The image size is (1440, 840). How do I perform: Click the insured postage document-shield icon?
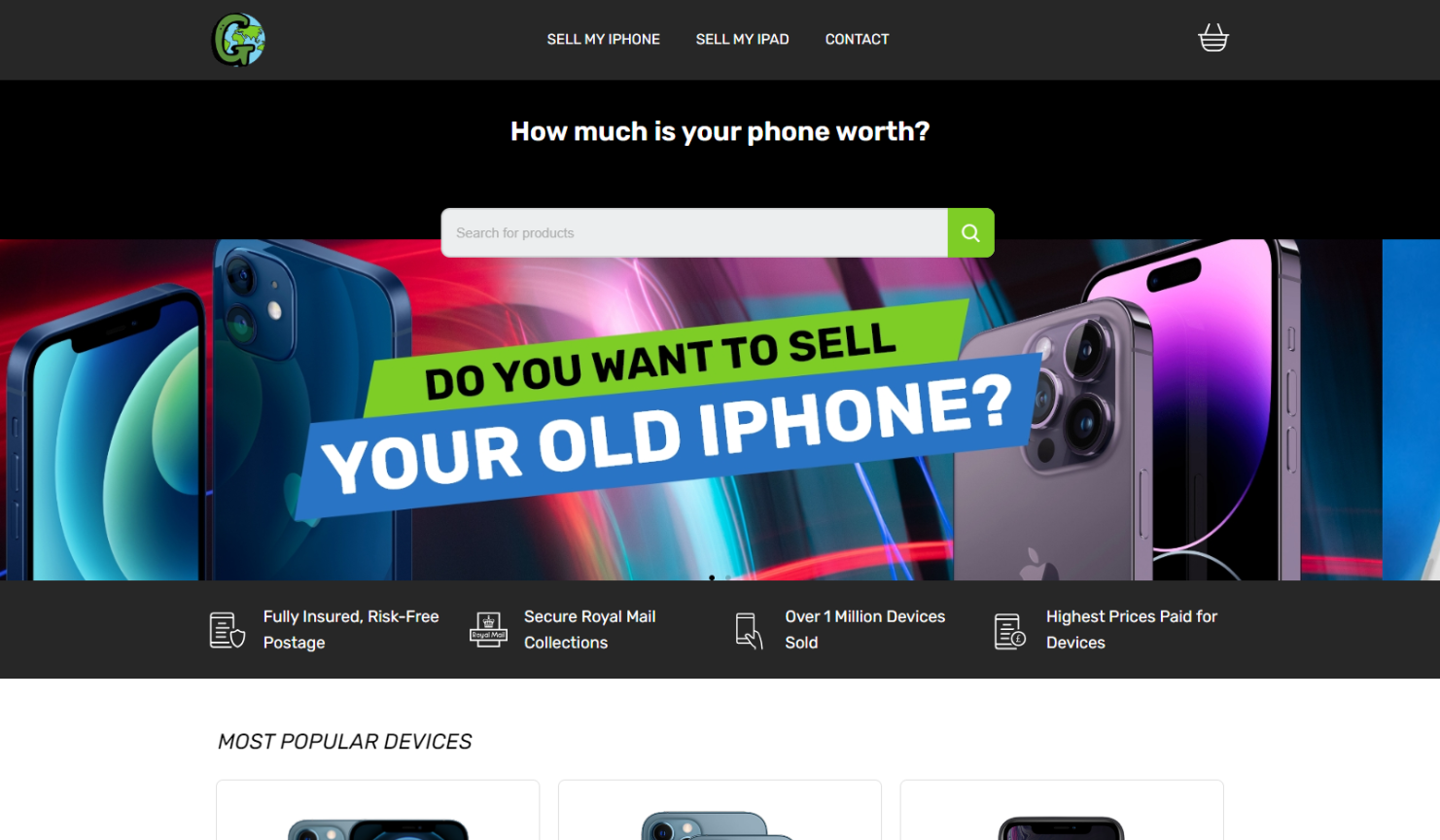(x=227, y=630)
